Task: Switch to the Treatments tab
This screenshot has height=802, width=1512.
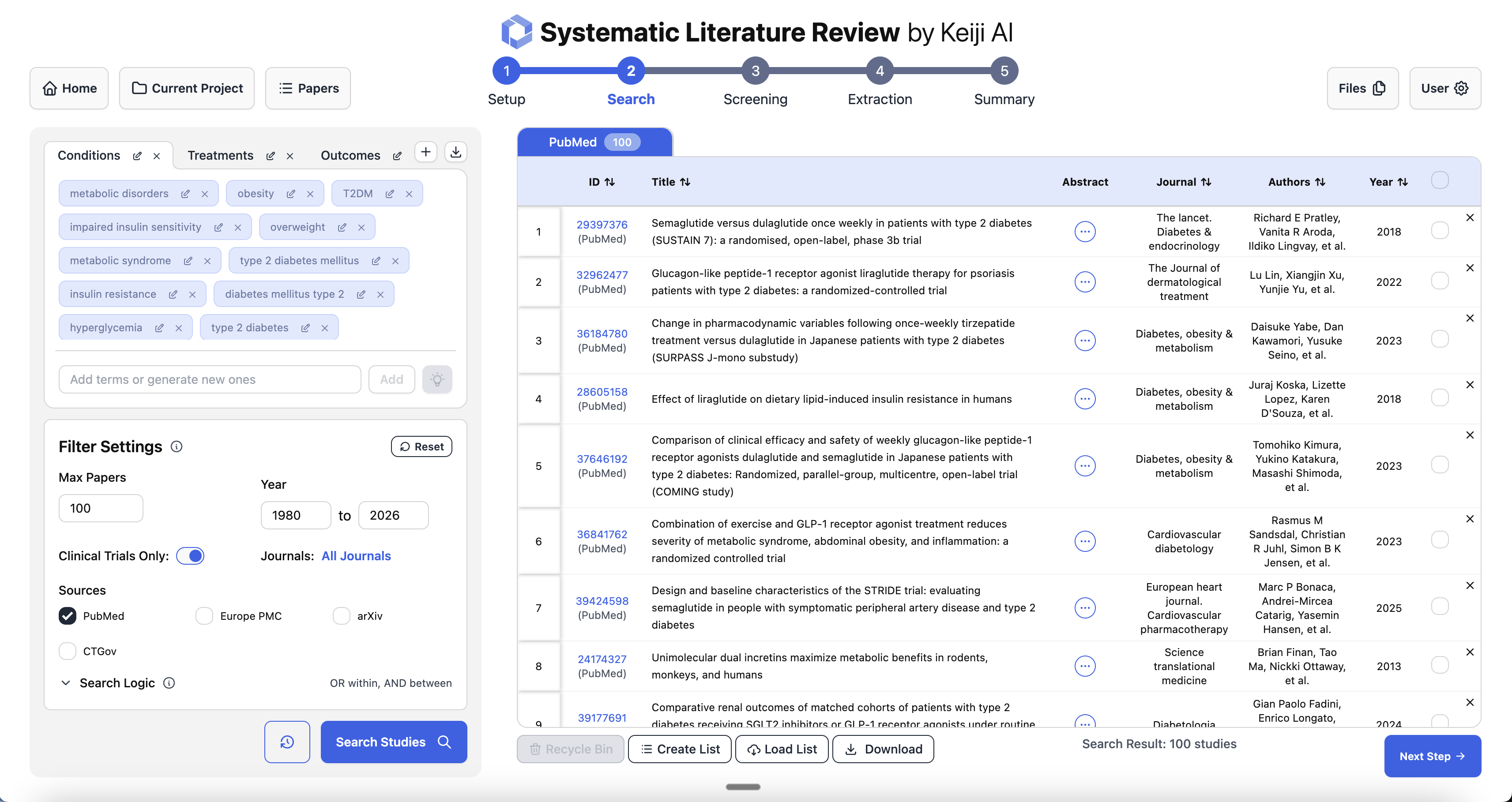Action: [x=220, y=155]
